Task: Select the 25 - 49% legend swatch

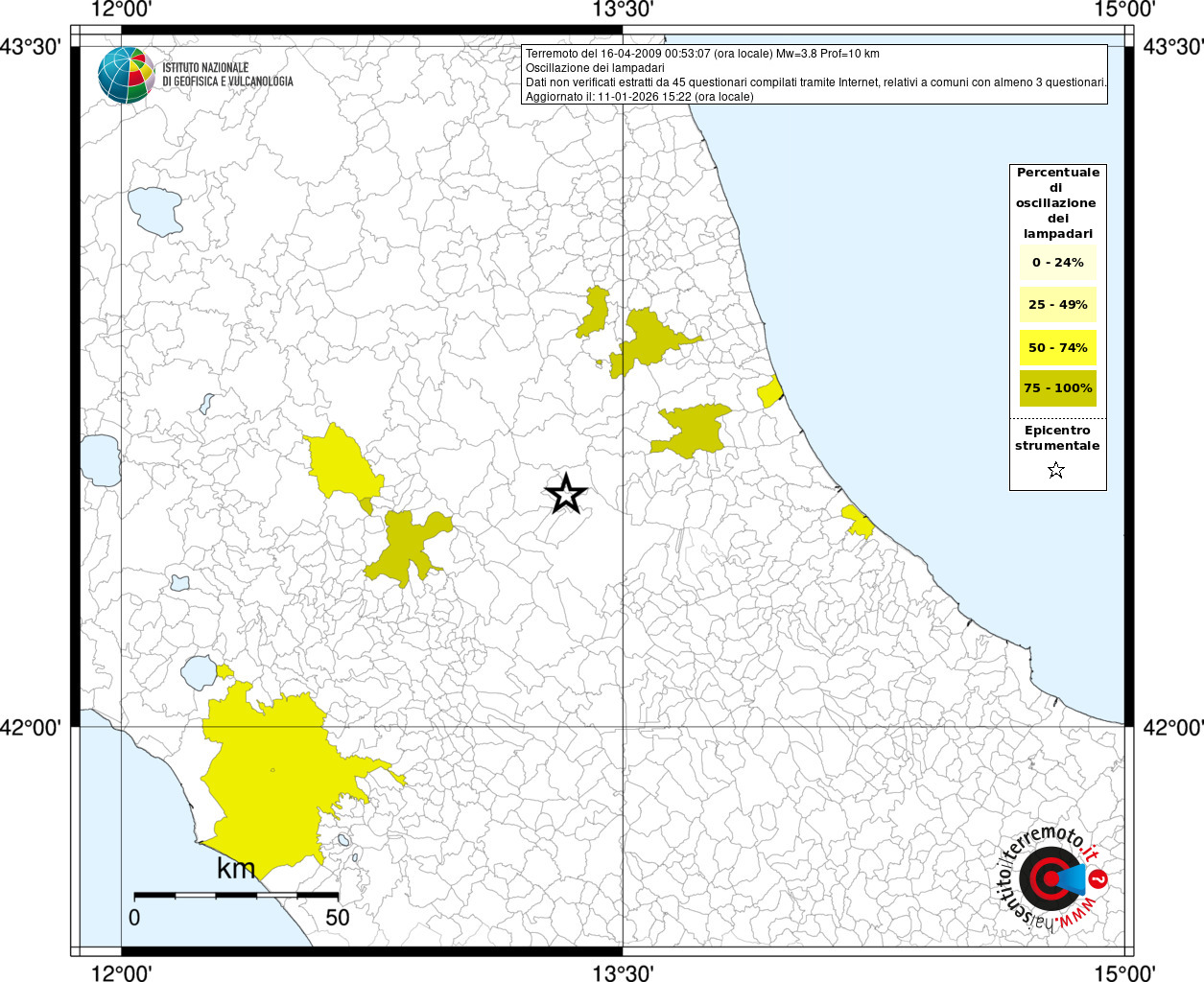Action: pos(1057,304)
